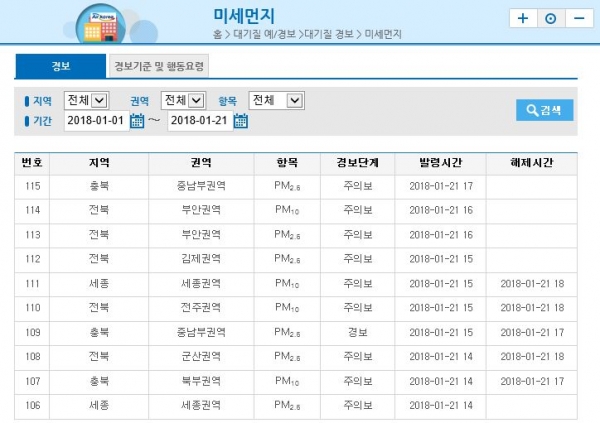Viewport: 600px width, 423px height.
Task: Click 홈 in the breadcrumb
Action: pyautogui.click(x=217, y=34)
